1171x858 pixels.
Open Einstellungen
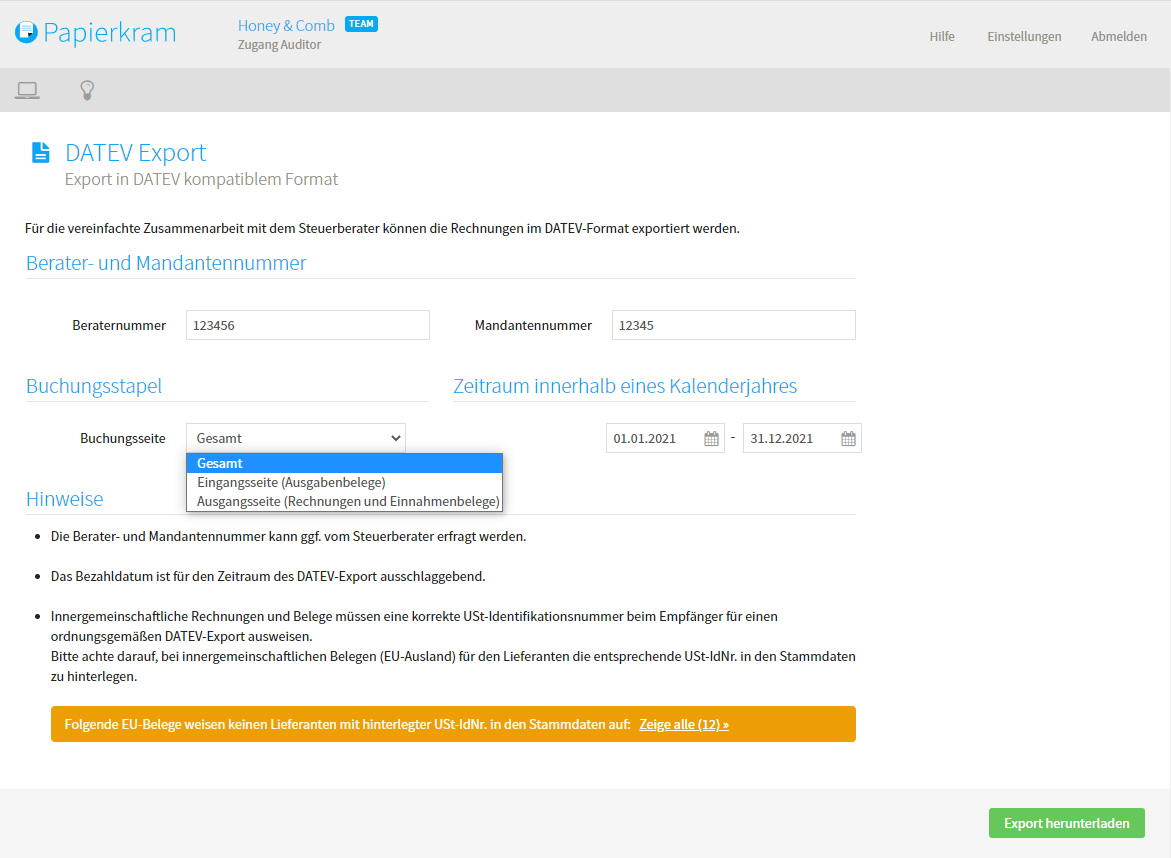coord(1024,37)
